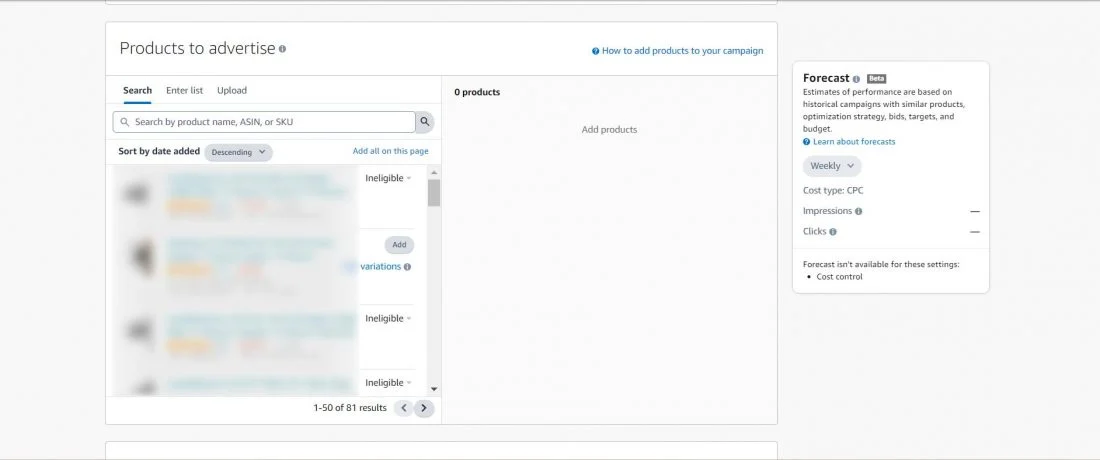
Task: Open the Learn about forecasts link
Action: pos(854,142)
